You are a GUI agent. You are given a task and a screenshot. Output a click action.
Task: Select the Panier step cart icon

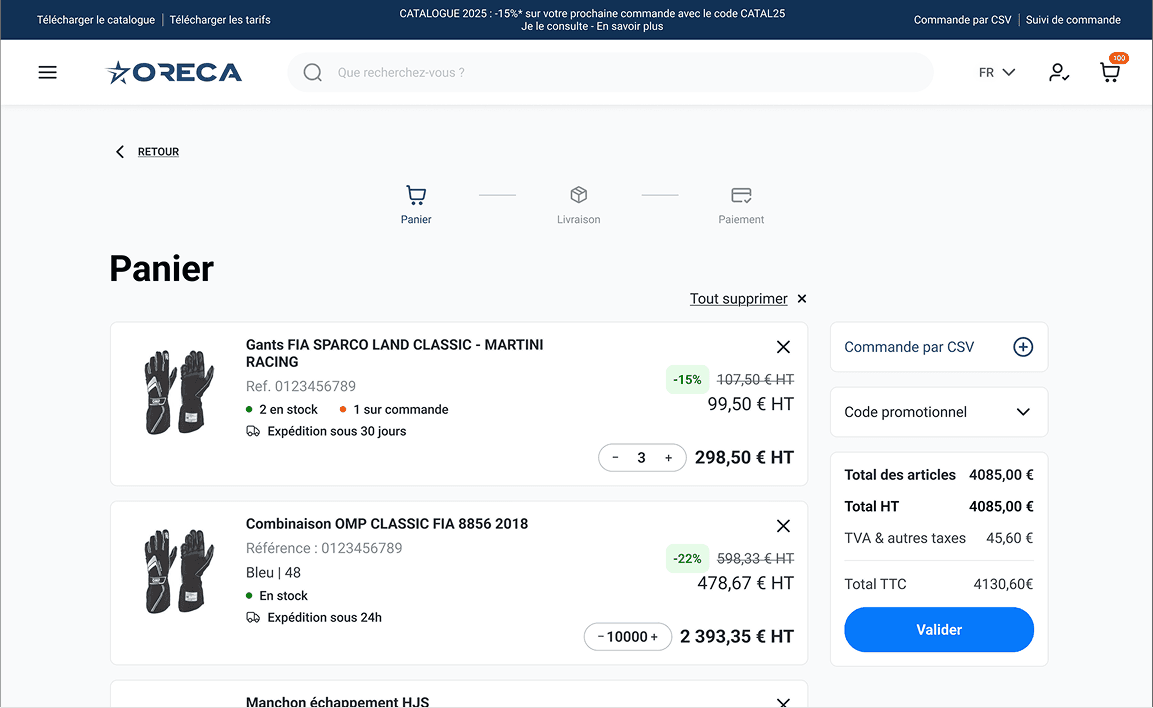[x=416, y=195]
